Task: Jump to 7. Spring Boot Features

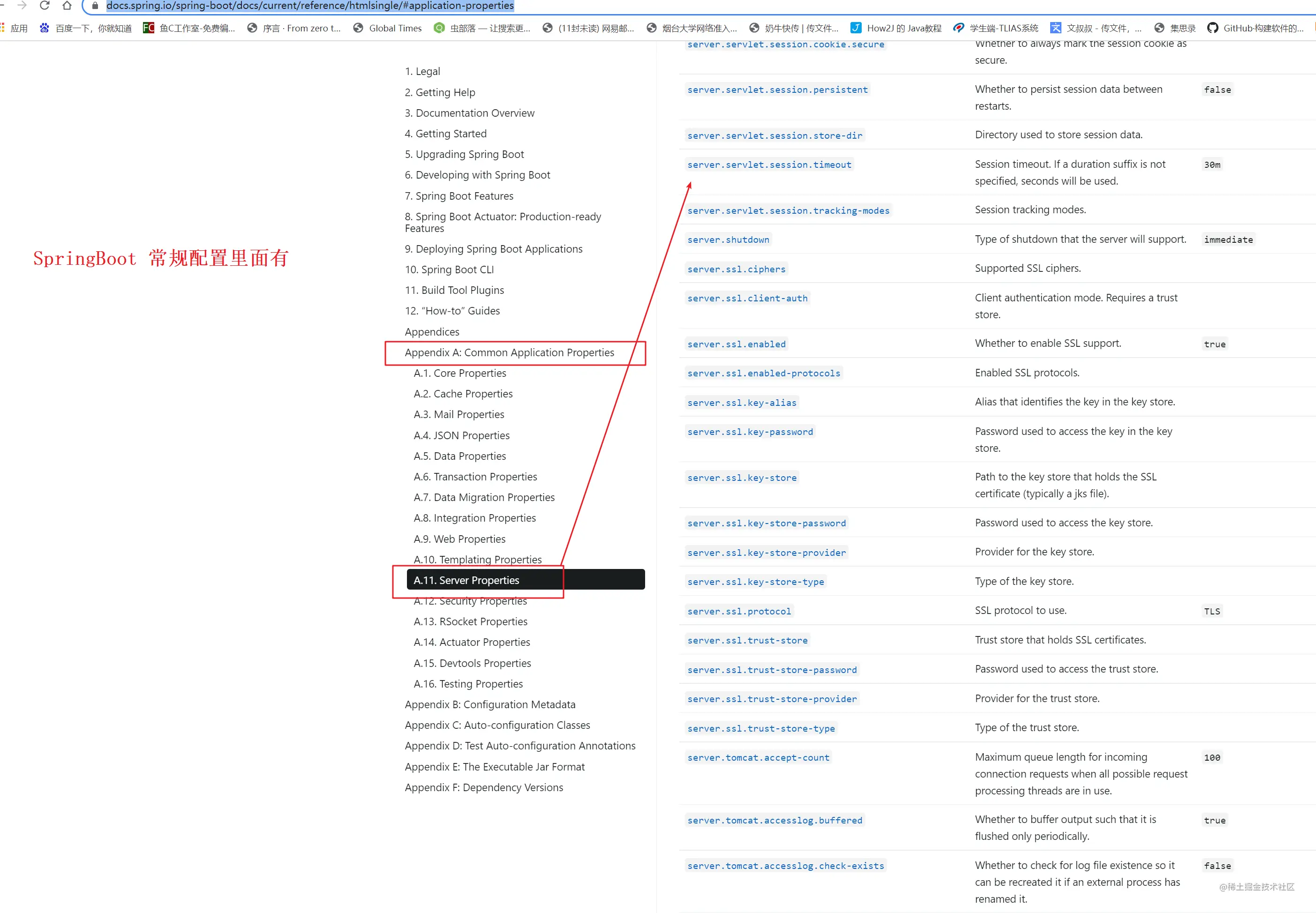Action: coord(459,195)
